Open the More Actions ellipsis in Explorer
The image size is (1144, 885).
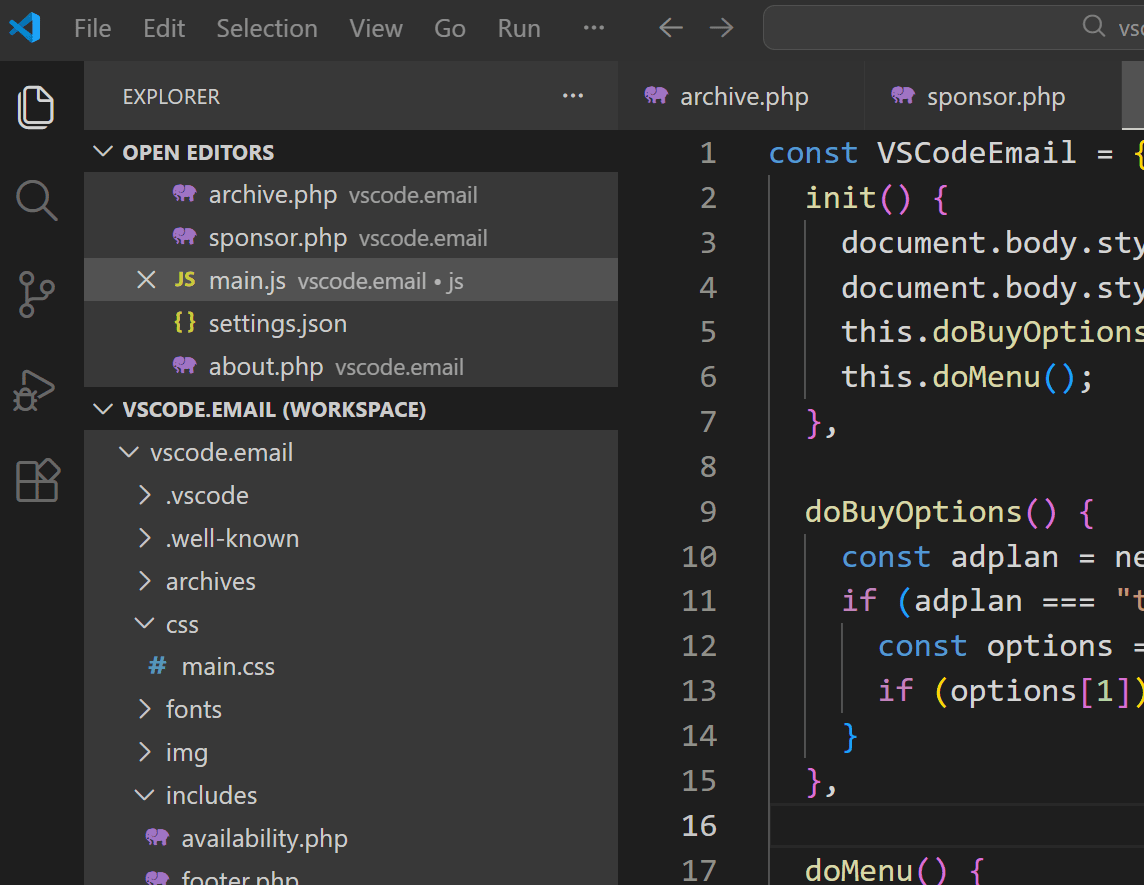click(x=572, y=95)
